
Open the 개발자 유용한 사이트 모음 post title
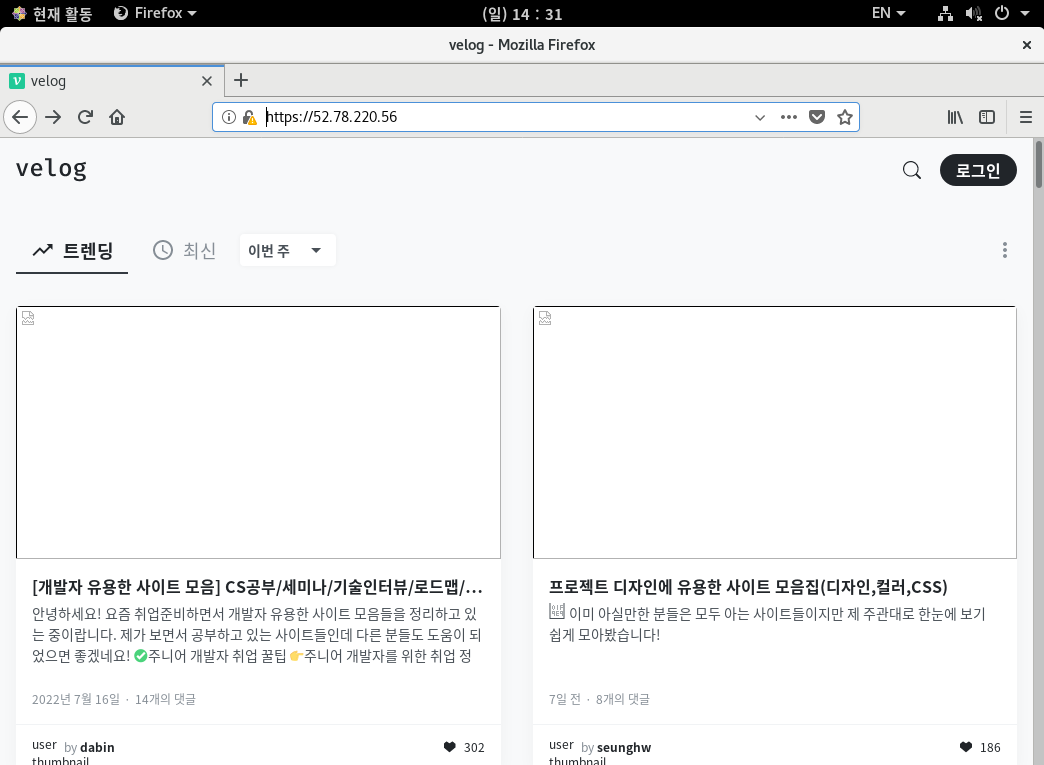[x=258, y=587]
